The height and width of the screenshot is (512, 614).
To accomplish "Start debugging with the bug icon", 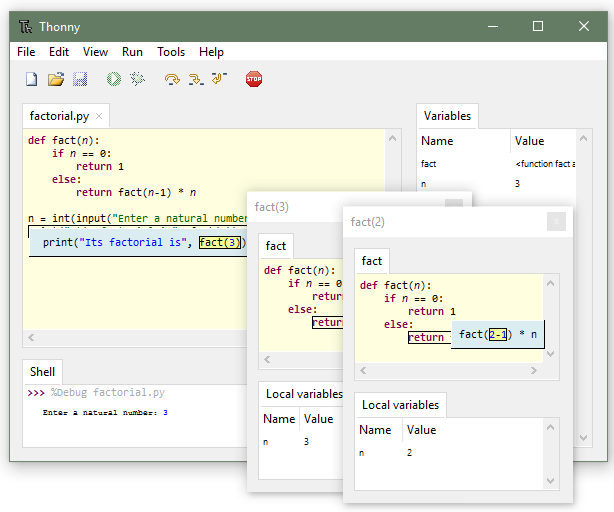I will click(138, 79).
